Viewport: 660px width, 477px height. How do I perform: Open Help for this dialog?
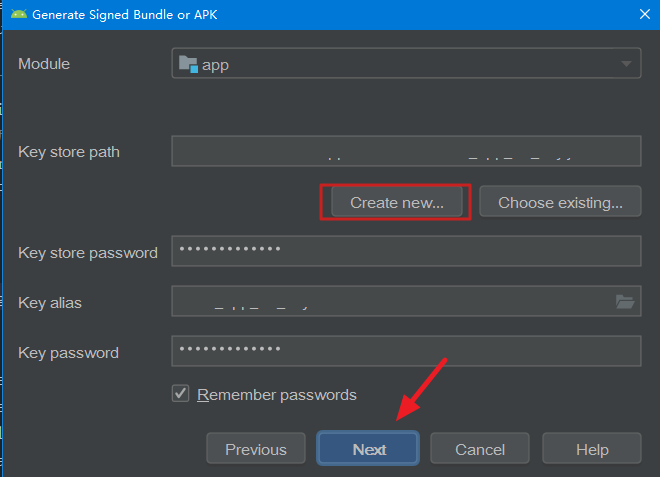(x=592, y=449)
